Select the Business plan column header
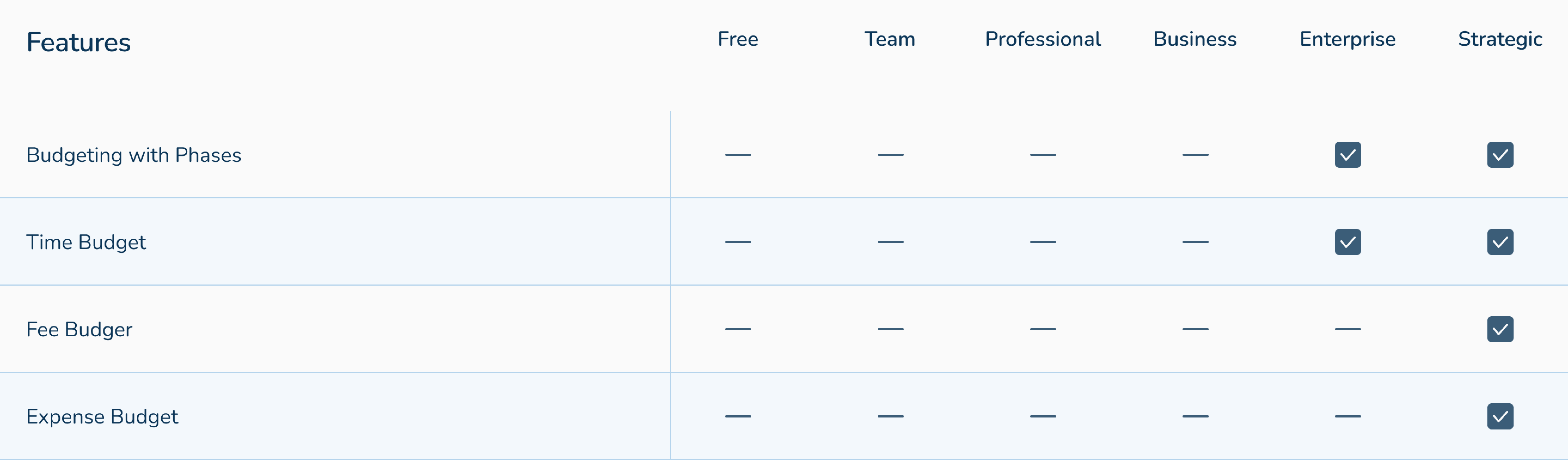1568x460 pixels. coord(1195,39)
